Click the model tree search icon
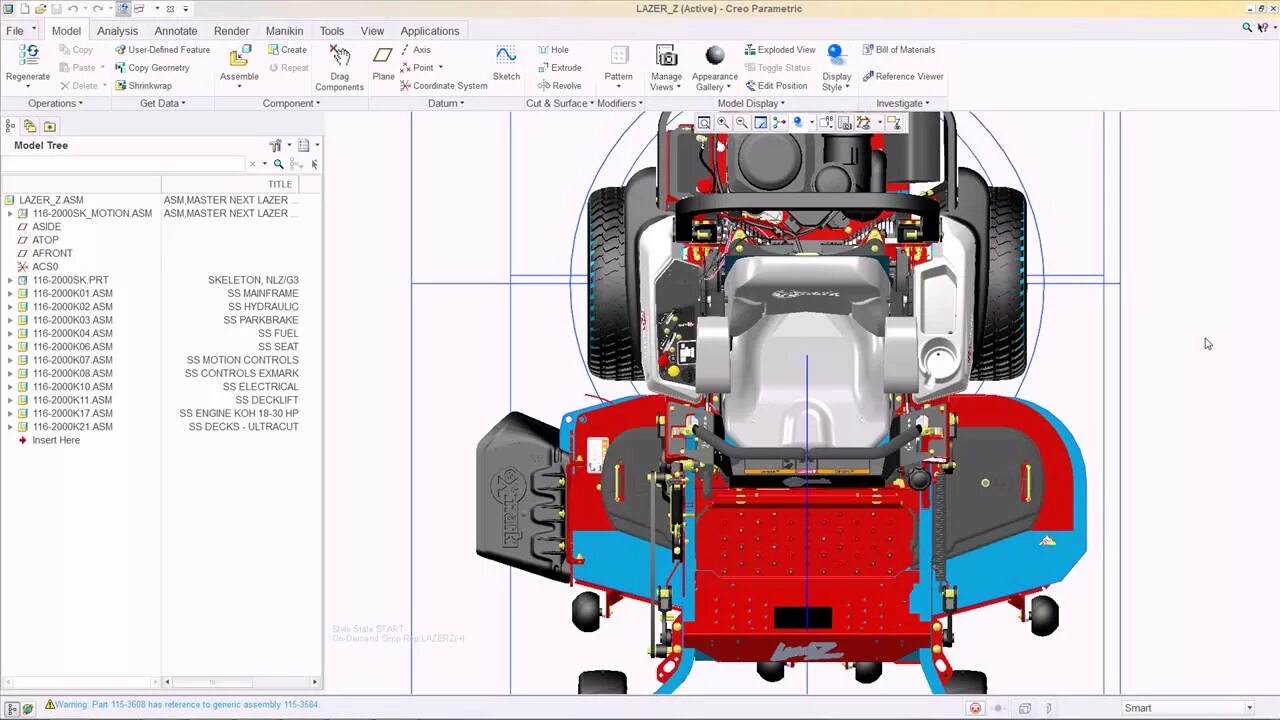The width and height of the screenshot is (1280, 720). [x=279, y=164]
